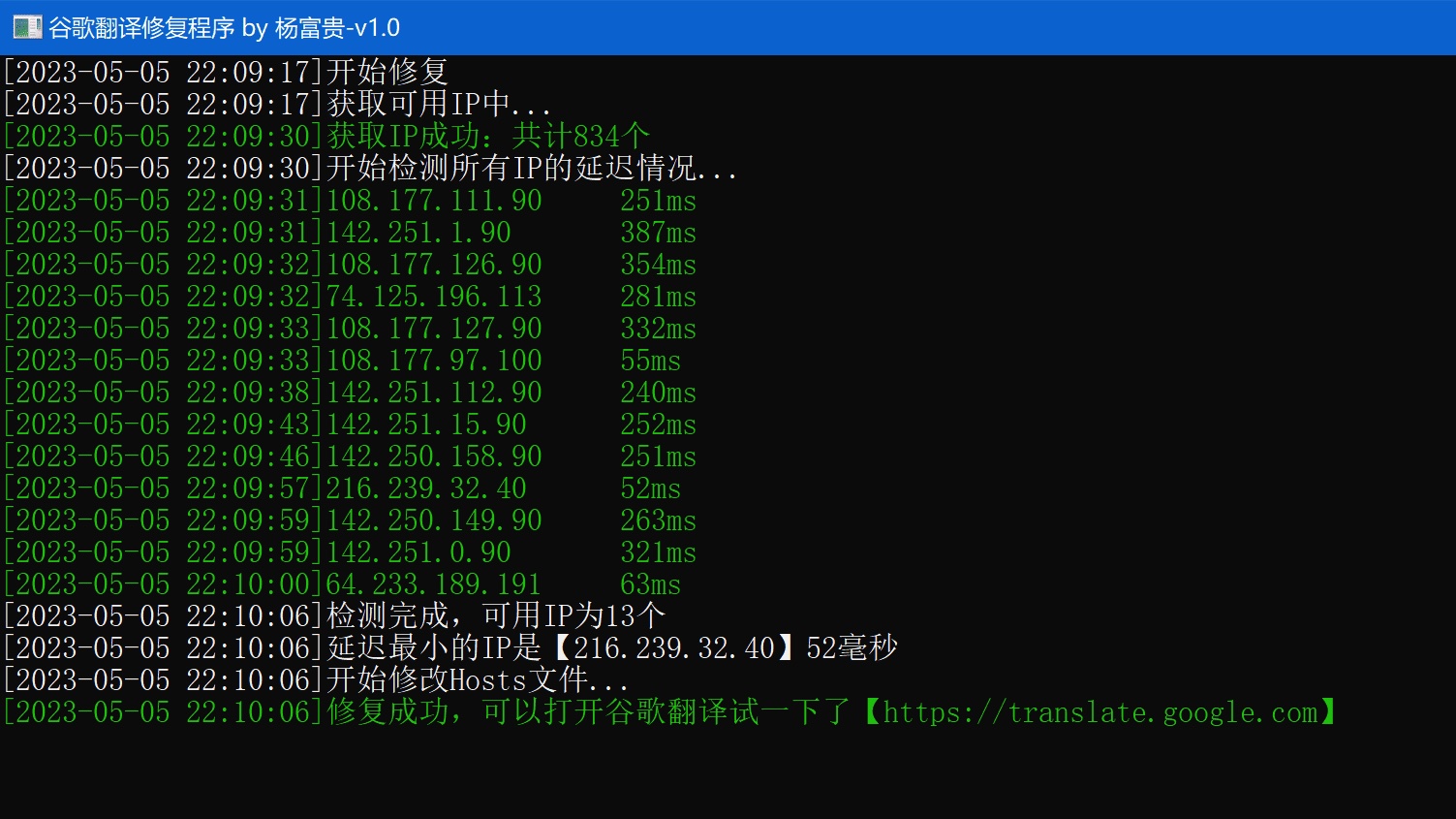Image resolution: width=1456 pixels, height=819 pixels.
Task: Click the 延迟最小的IP是 result line
Action: 611,647
